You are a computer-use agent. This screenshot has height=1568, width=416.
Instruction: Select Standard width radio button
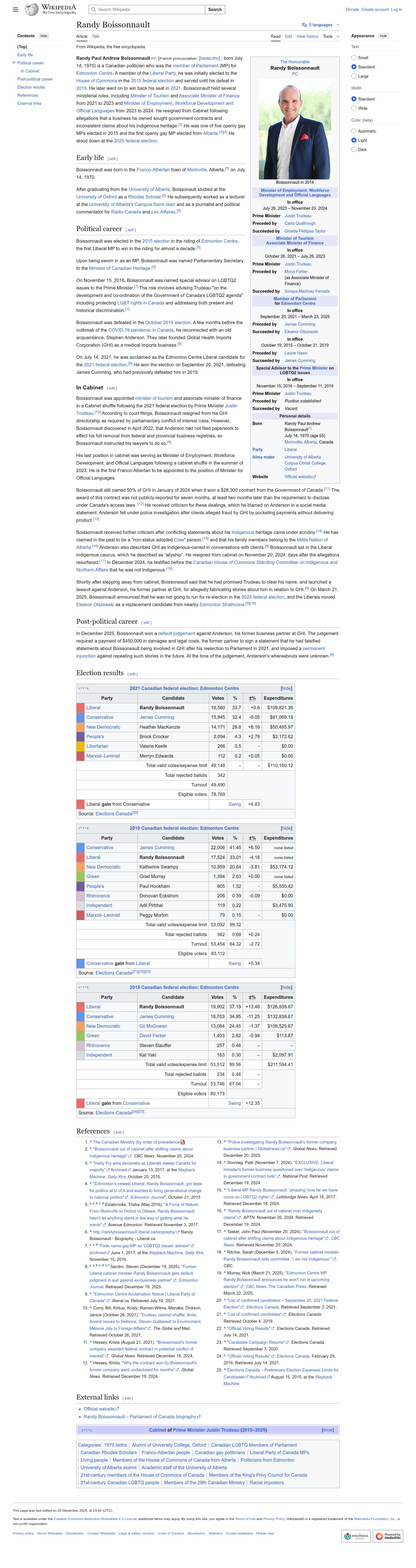point(354,99)
